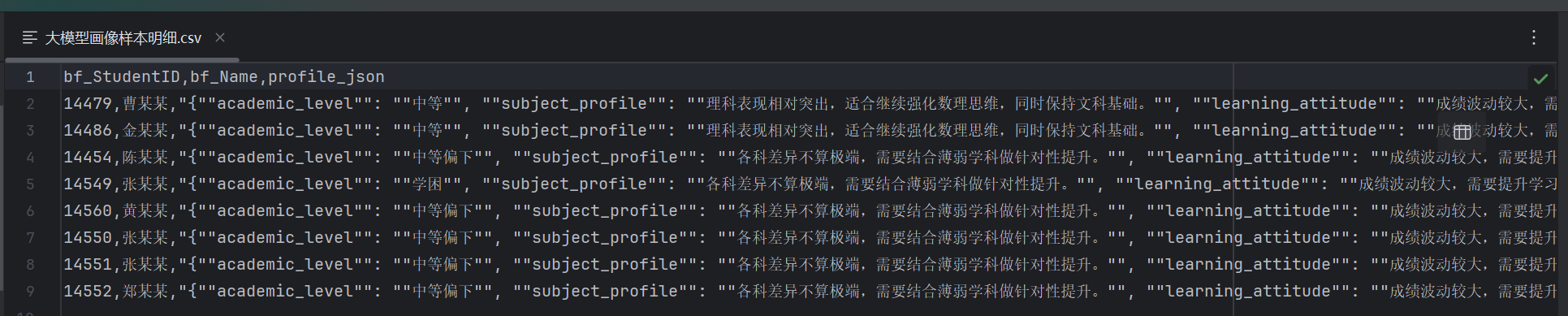Click header text profile_json on line 1
The height and width of the screenshot is (316, 1568).
tap(326, 76)
